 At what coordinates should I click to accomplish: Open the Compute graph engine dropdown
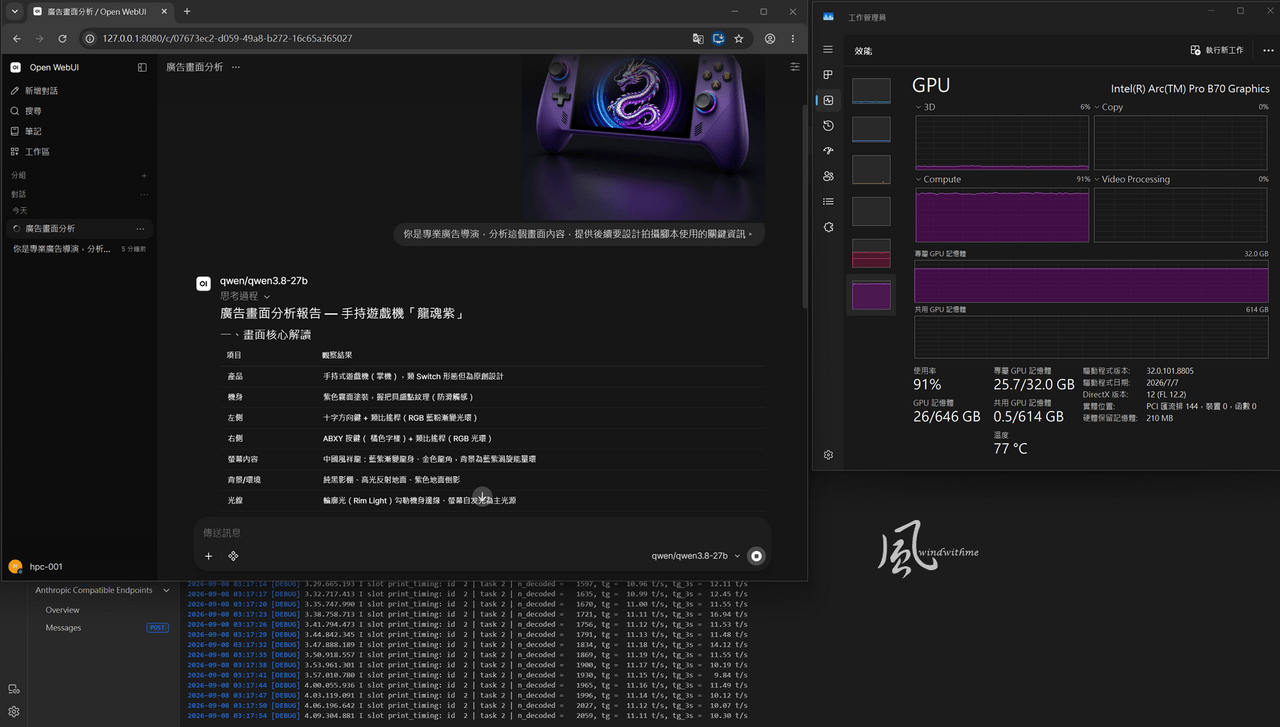[x=938, y=179]
